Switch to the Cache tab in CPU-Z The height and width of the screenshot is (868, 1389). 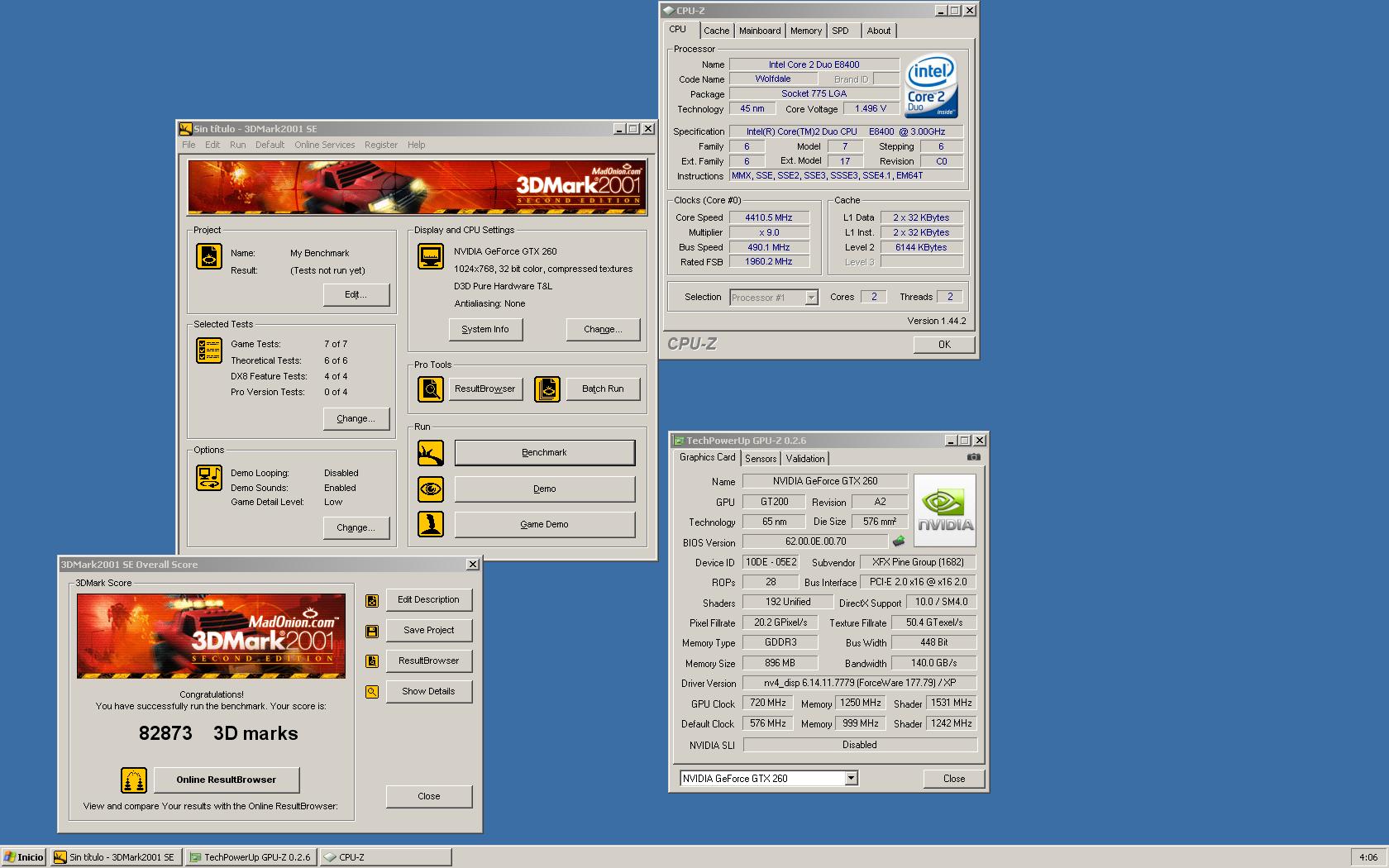coord(717,31)
